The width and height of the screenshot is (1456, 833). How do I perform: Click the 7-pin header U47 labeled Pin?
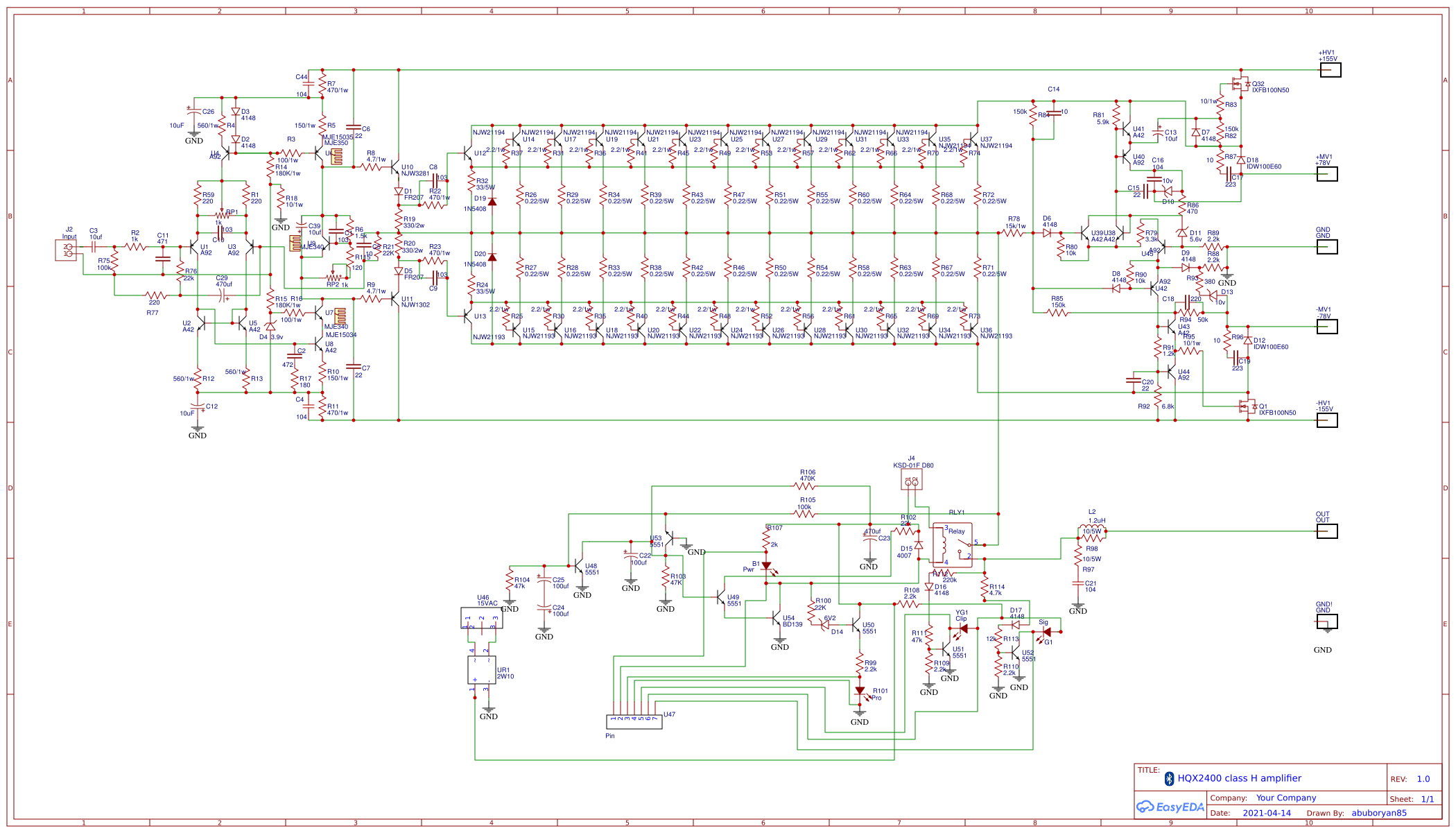pyautogui.click(x=634, y=721)
